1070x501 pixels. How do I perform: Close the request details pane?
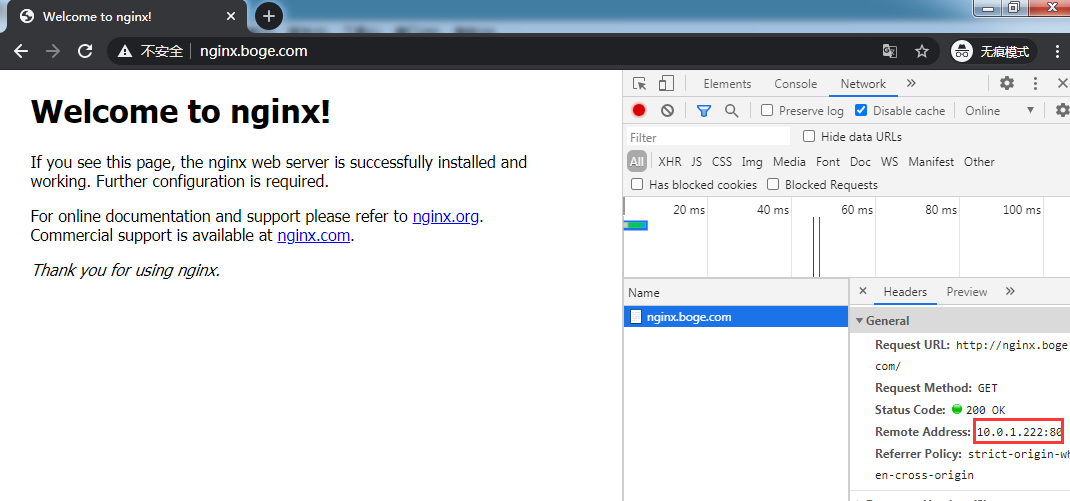(863, 291)
